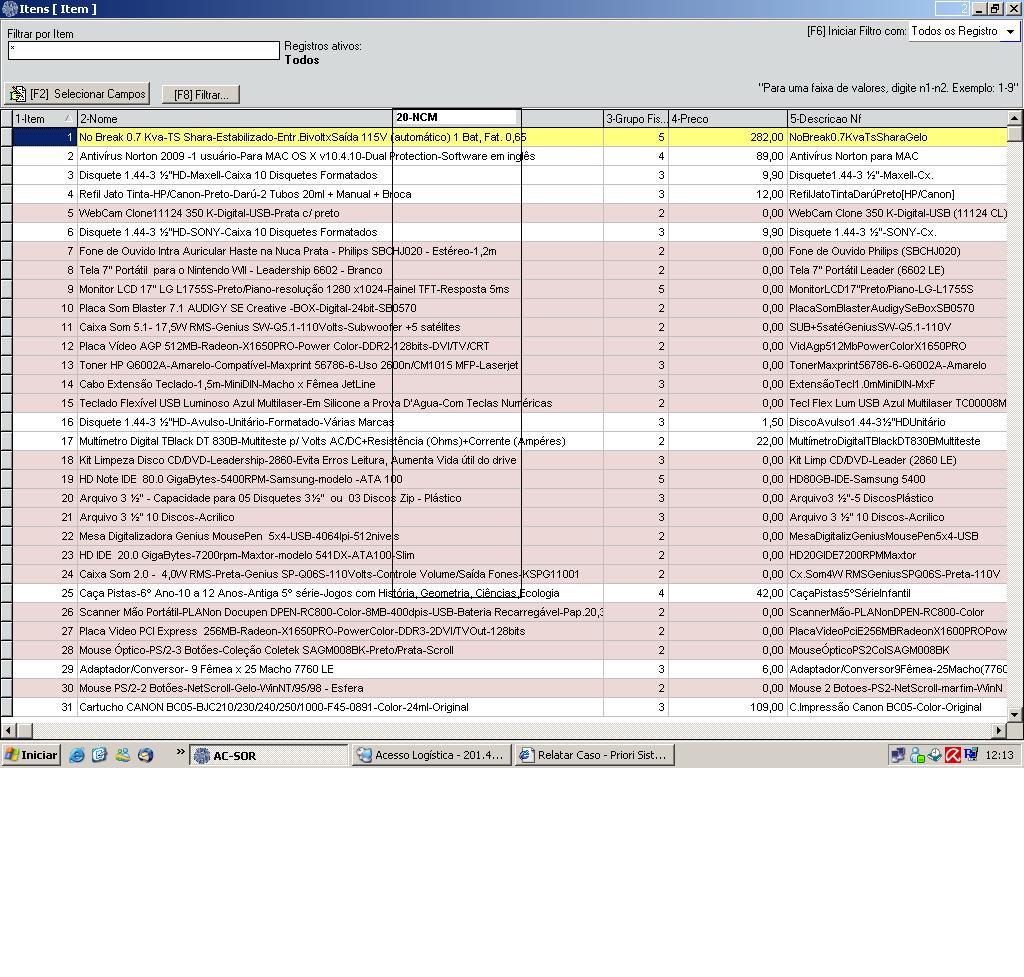Click description HD80GB-IDE-Samsung 5400
Image resolution: width=1024 pixels, height=977 pixels.
point(857,479)
